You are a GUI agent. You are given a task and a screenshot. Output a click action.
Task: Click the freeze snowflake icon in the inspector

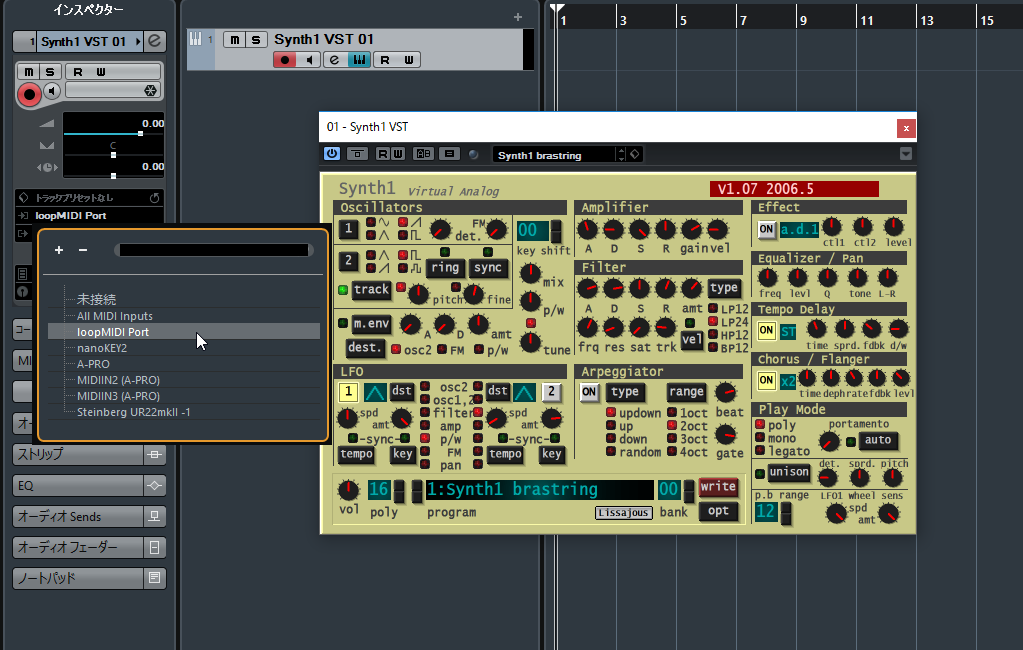[150, 91]
